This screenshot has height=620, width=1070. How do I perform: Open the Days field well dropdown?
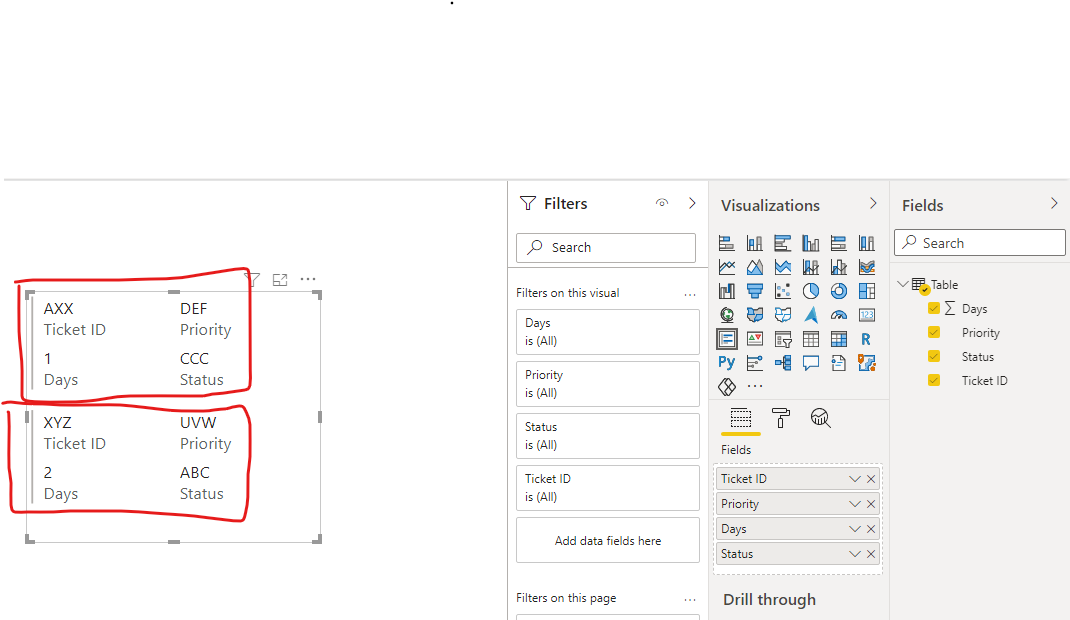[x=854, y=529]
